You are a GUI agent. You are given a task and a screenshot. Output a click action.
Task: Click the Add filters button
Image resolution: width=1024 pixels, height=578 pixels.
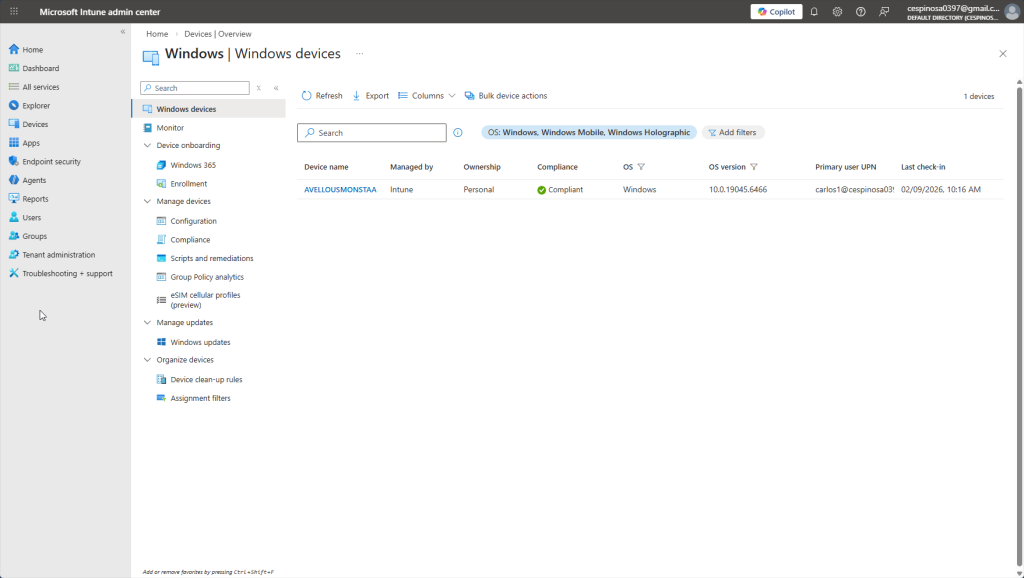coord(733,133)
